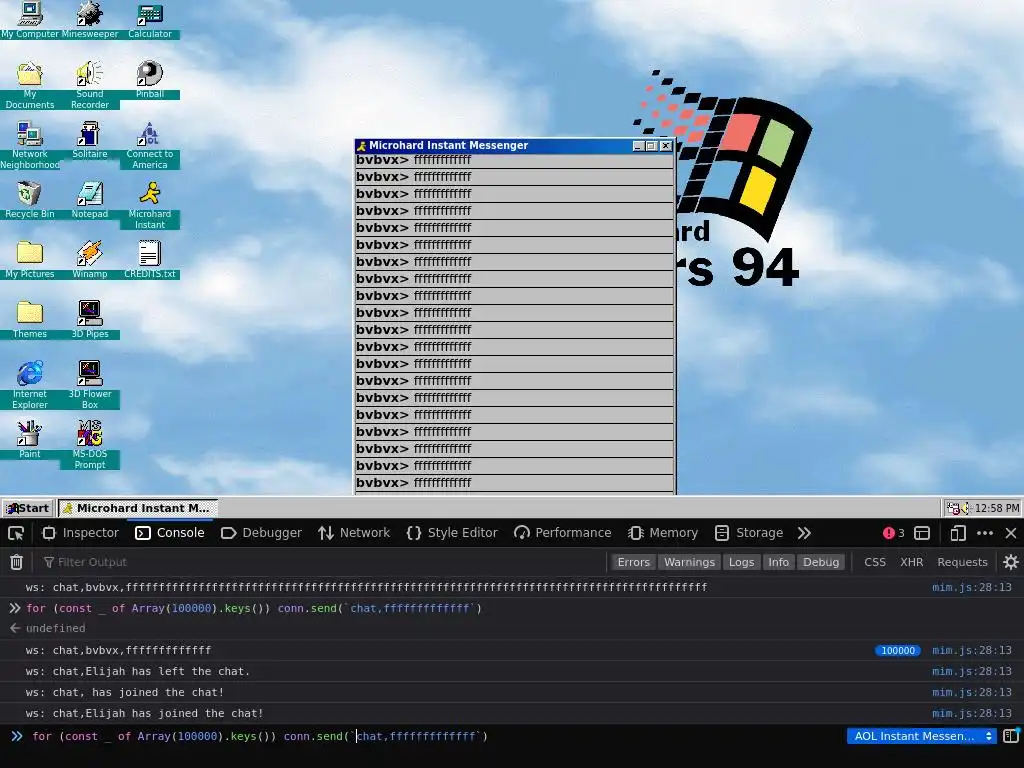Open the Microhard Instant desktop icon
Viewport: 1024px width, 768px height.
click(150, 205)
